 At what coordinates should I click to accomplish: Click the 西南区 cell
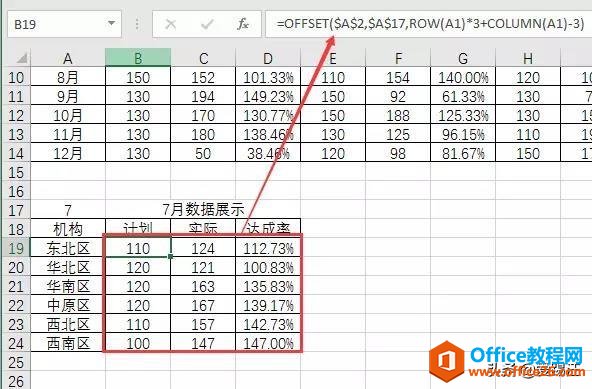(68, 343)
